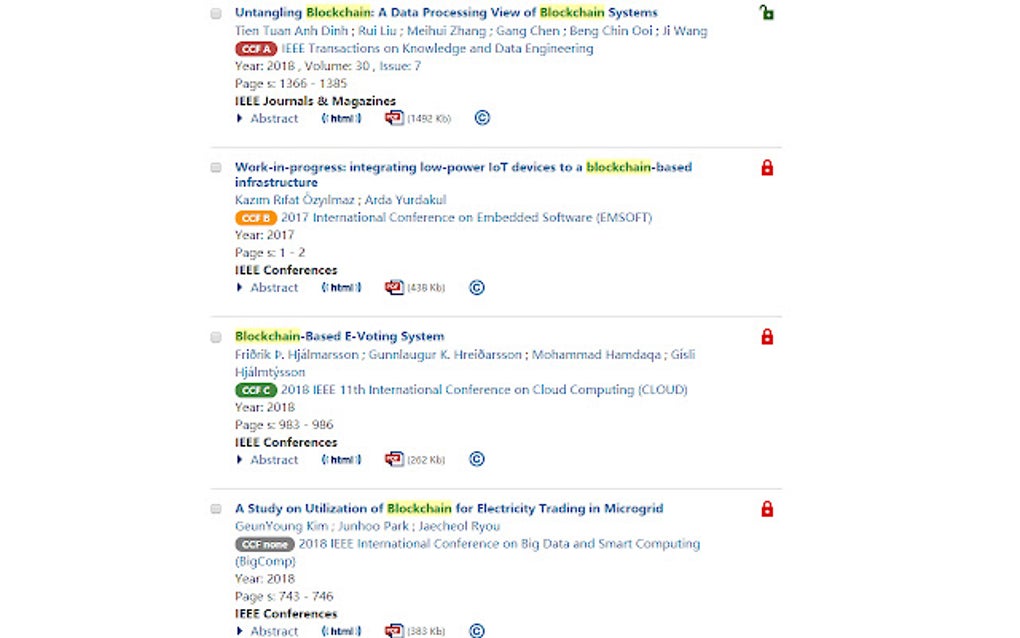This screenshot has width=1020, height=638.
Task: Open the Blockchain-Based E-Voting System article title link
Action: [x=339, y=335]
